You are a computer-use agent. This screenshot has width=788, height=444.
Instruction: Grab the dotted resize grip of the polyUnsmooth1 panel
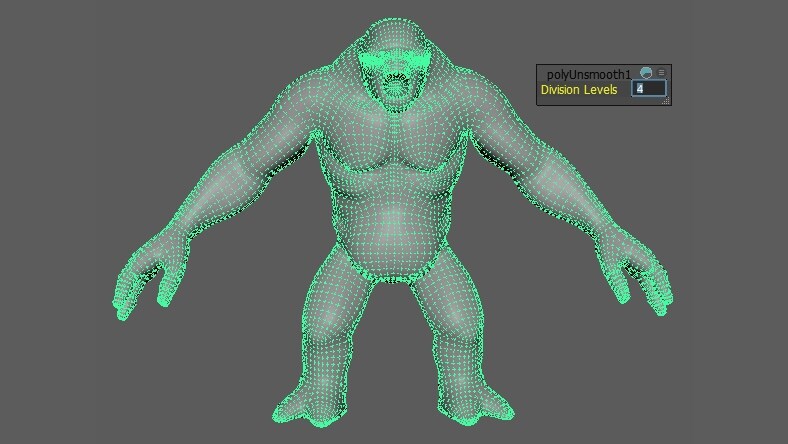click(666, 101)
